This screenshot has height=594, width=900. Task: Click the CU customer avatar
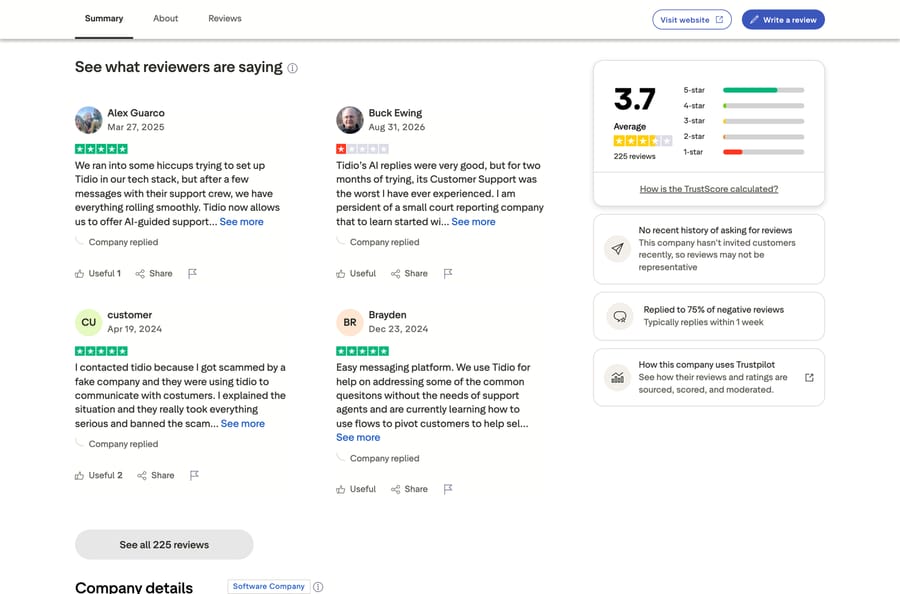(88, 322)
